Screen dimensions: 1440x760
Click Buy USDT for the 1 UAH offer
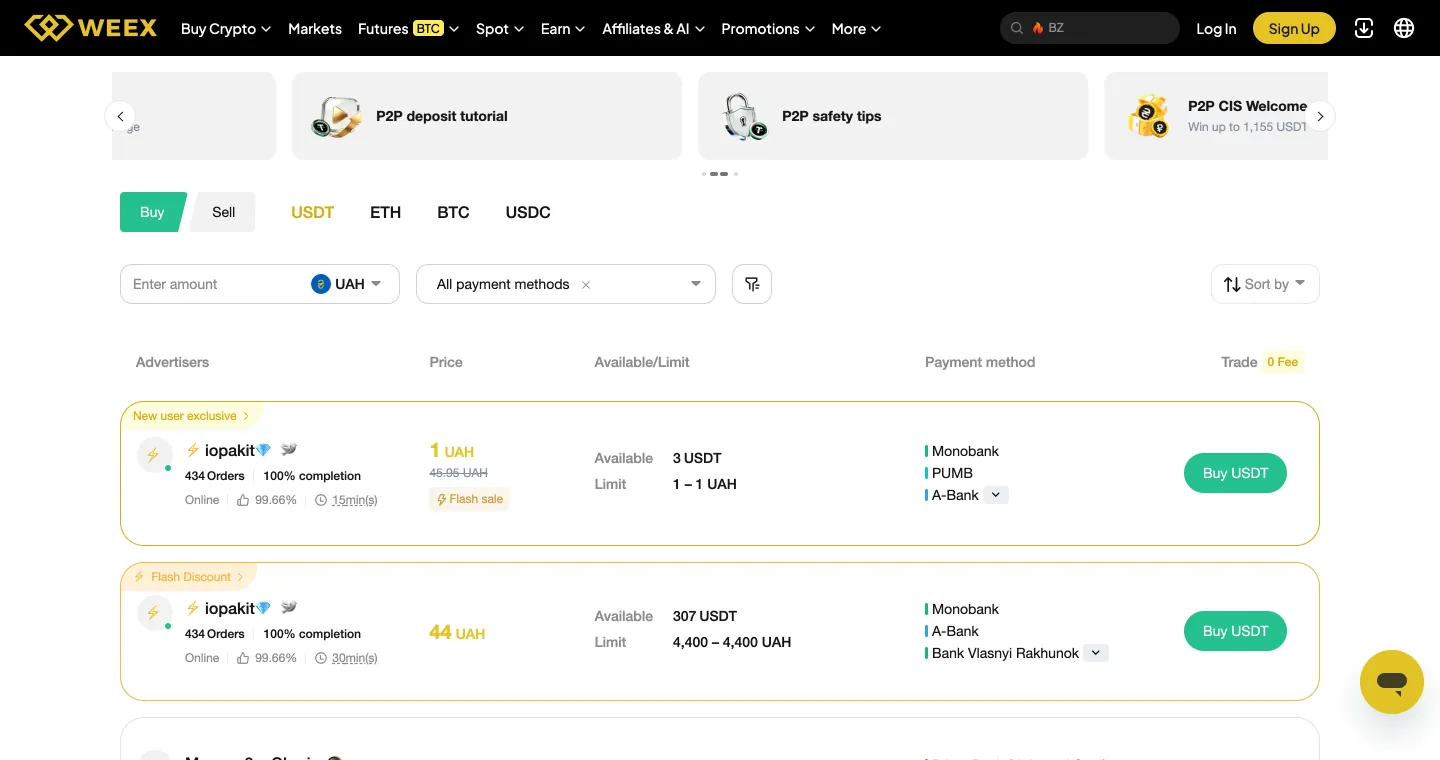coord(1235,473)
